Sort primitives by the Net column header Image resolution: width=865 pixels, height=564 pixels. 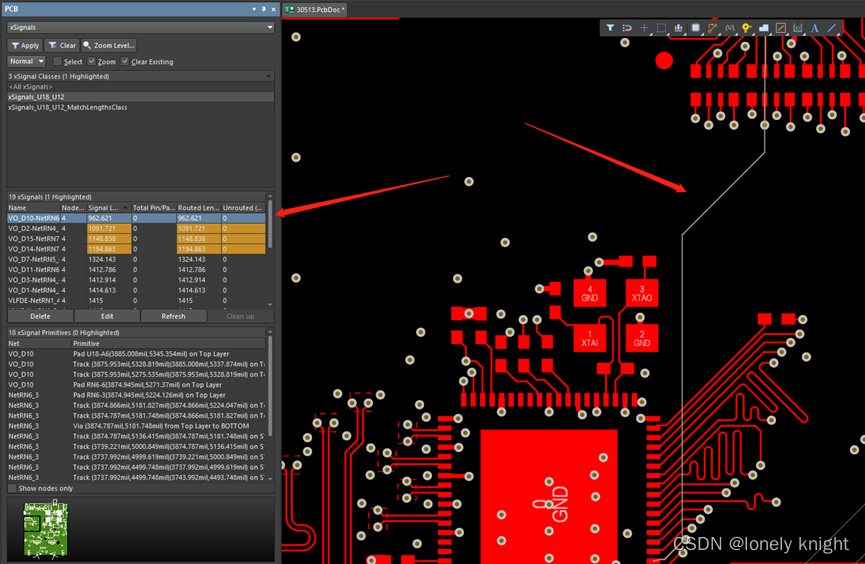click(x=39, y=343)
